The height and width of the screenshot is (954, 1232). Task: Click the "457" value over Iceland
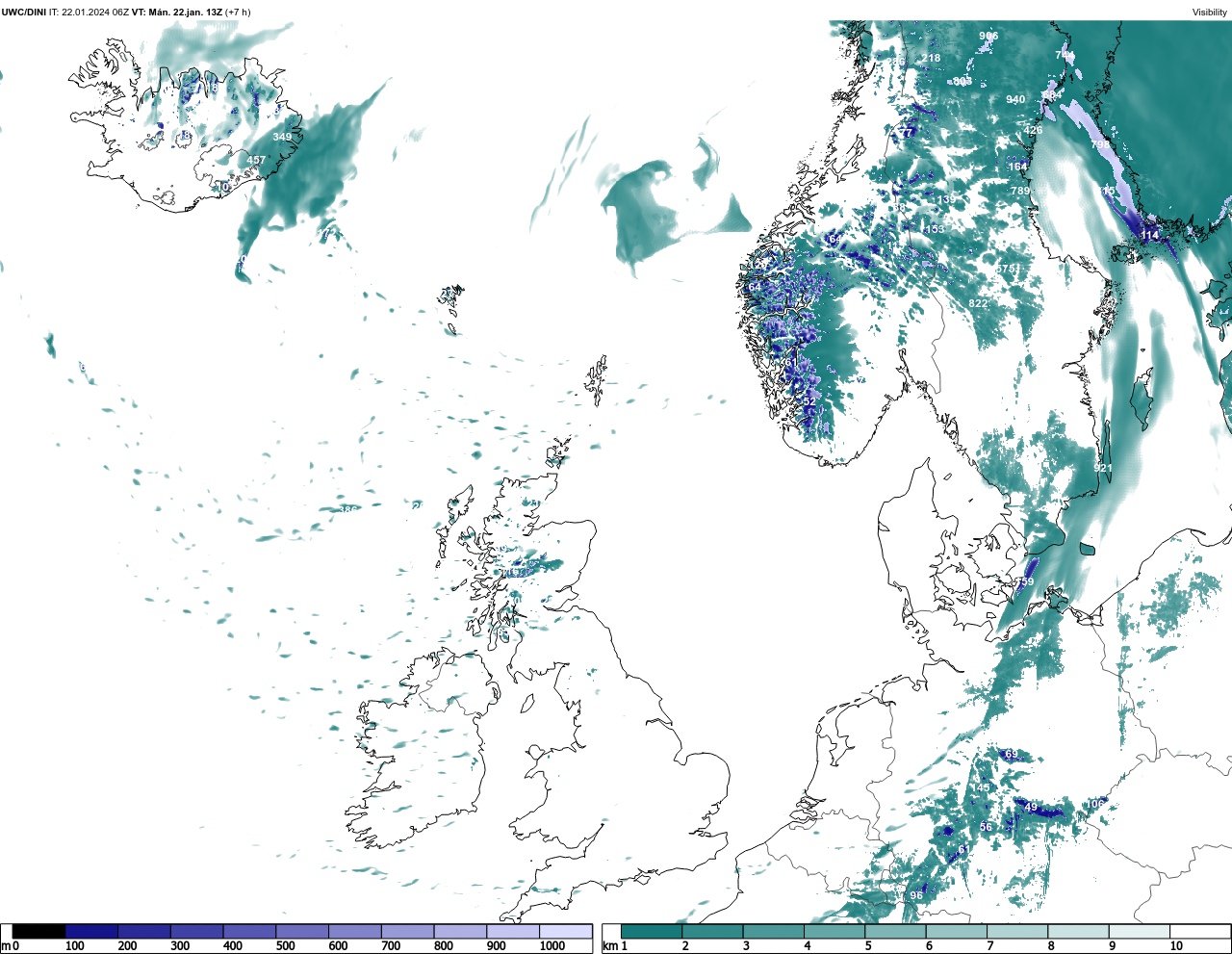(x=256, y=161)
